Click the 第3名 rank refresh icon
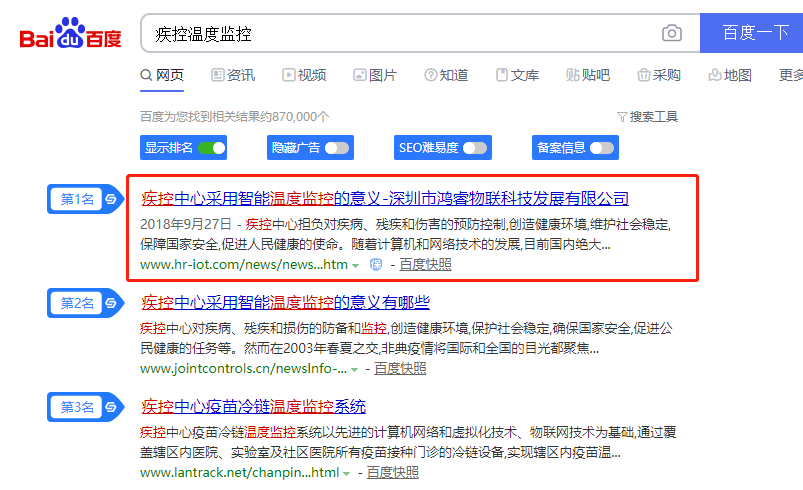 pos(111,407)
